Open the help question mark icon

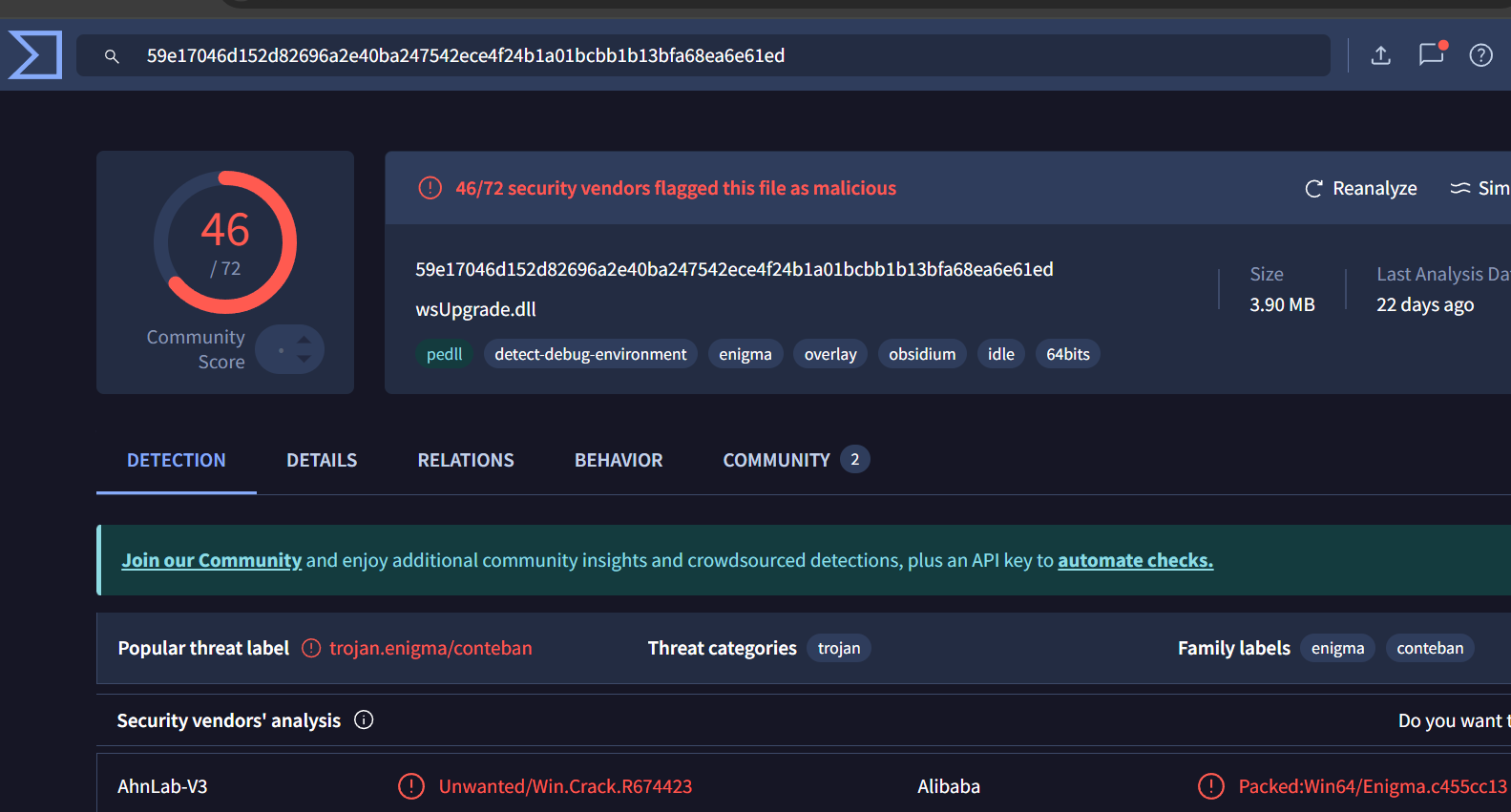pyautogui.click(x=1480, y=55)
